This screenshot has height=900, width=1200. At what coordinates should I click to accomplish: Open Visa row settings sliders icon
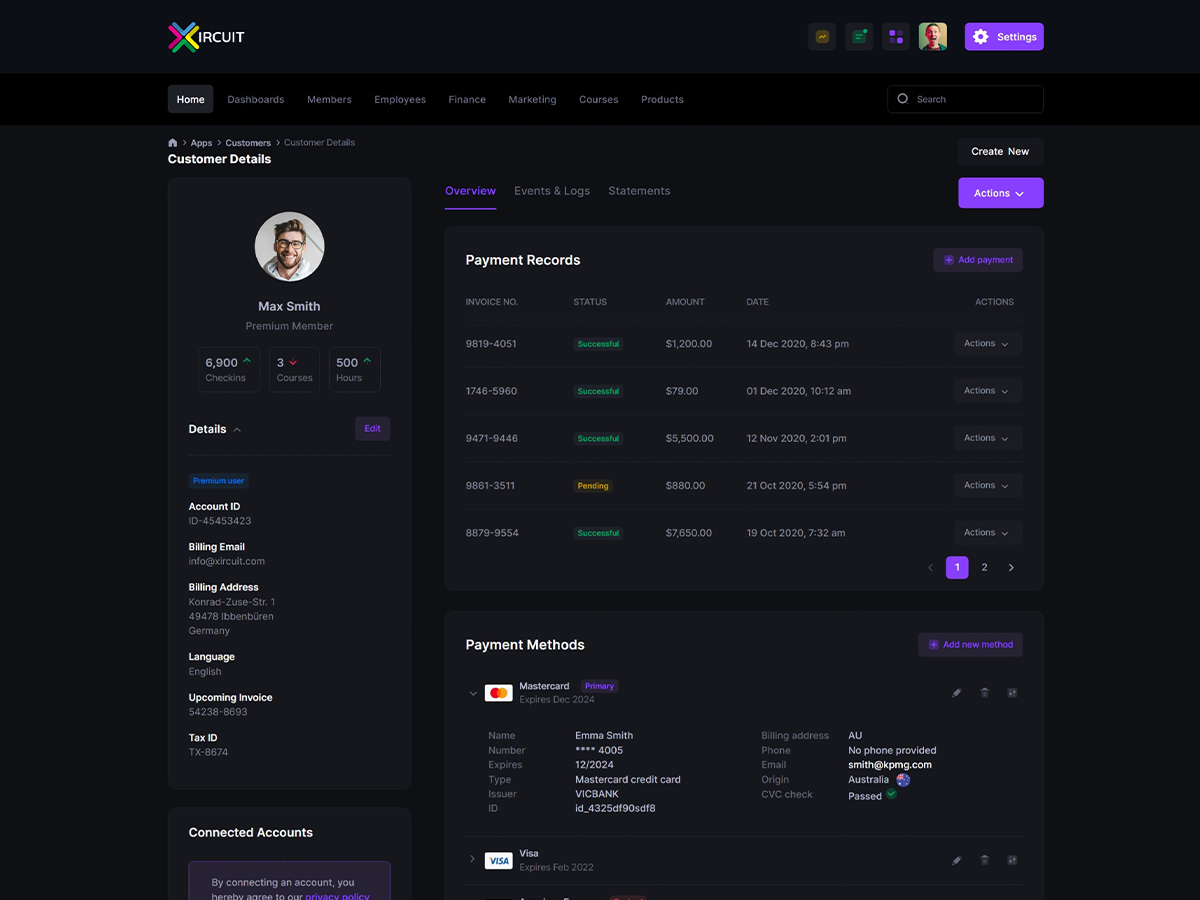[1012, 860]
